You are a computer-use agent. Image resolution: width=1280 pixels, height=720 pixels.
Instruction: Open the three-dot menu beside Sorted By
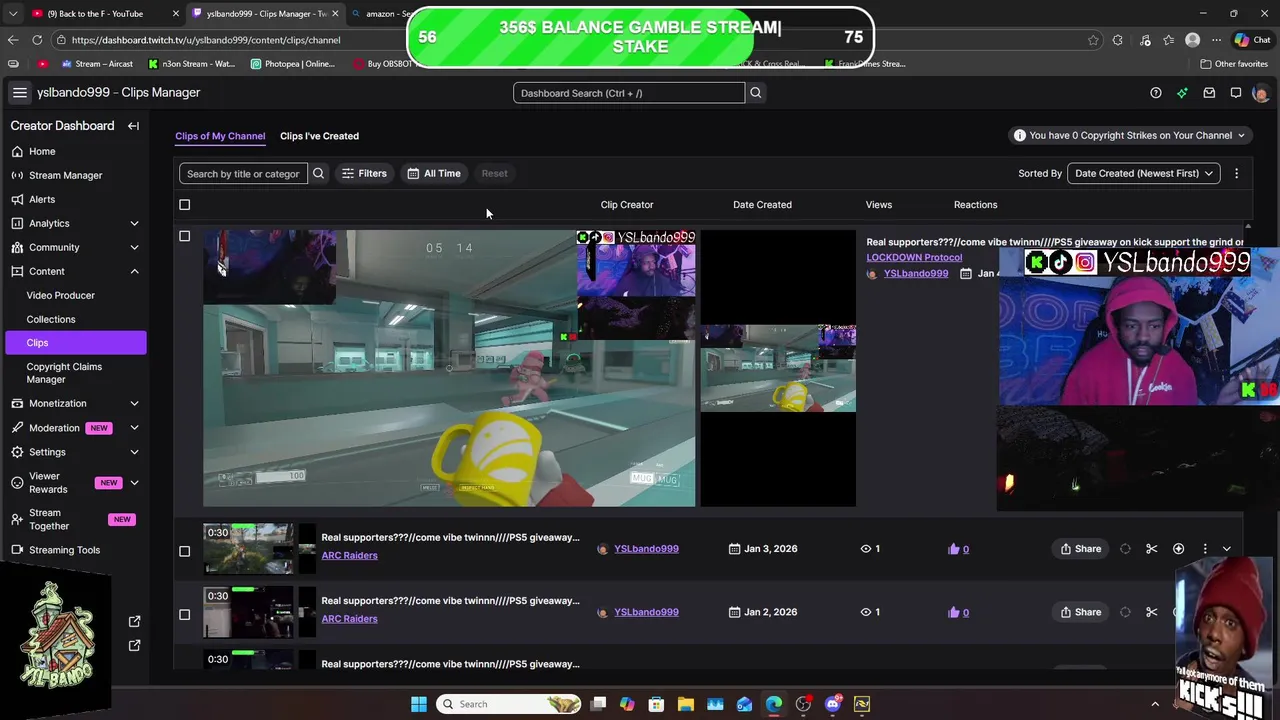pos(1236,173)
